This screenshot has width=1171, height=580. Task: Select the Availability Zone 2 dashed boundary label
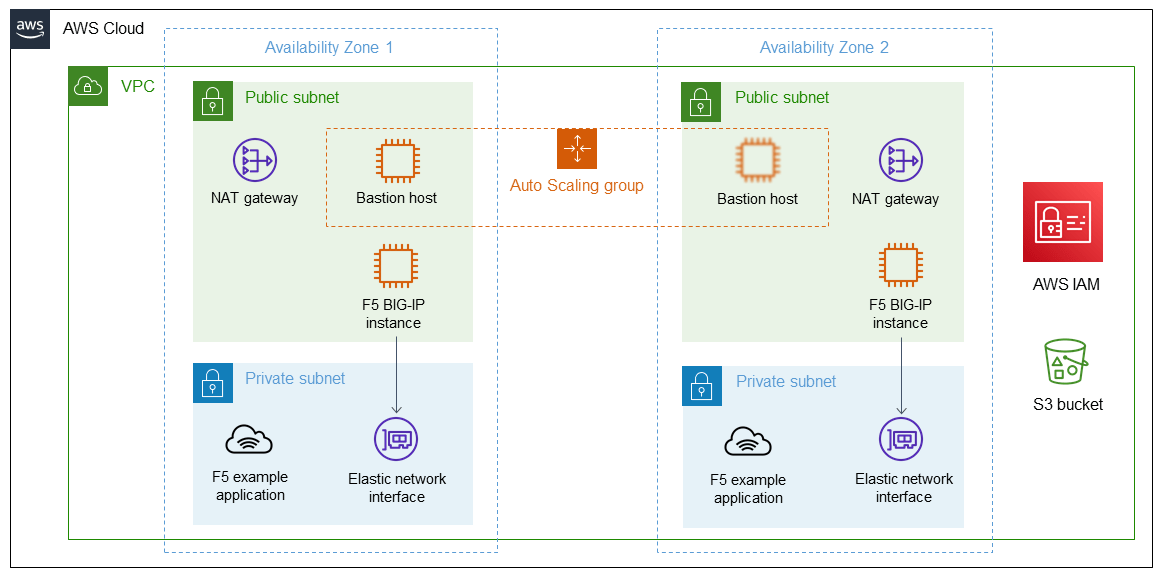coord(824,47)
